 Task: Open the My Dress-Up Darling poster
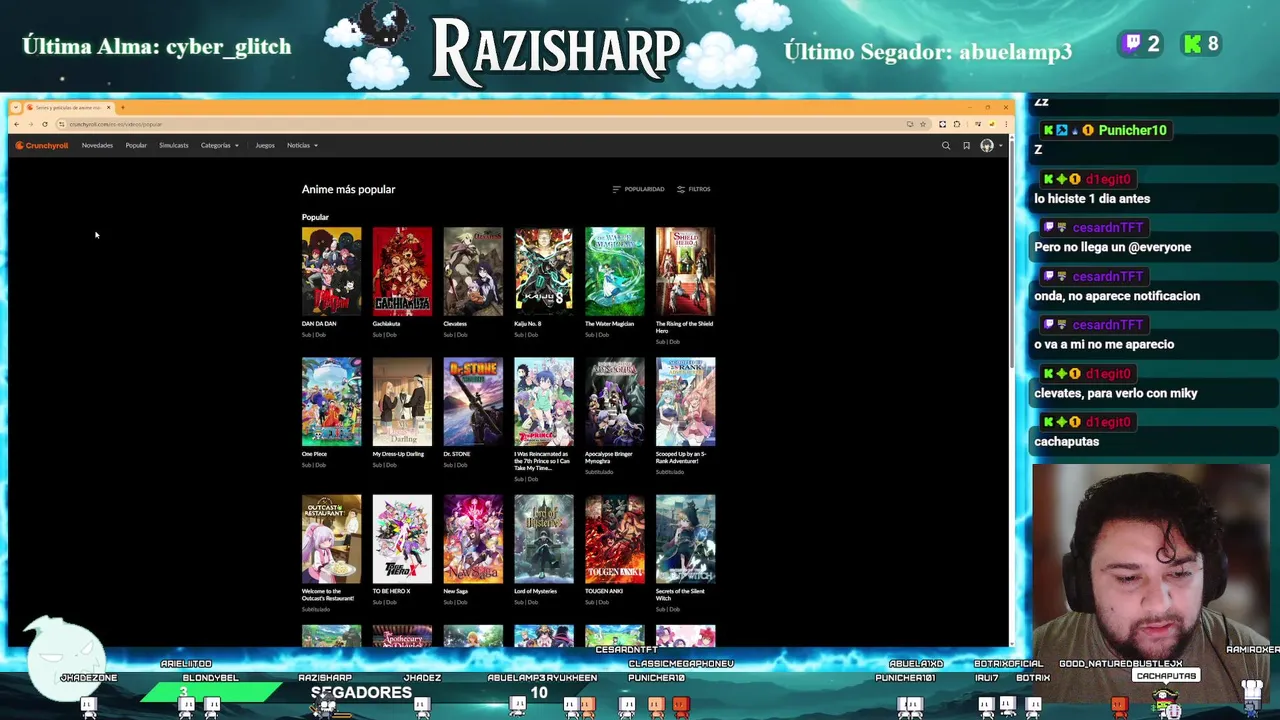coord(402,401)
